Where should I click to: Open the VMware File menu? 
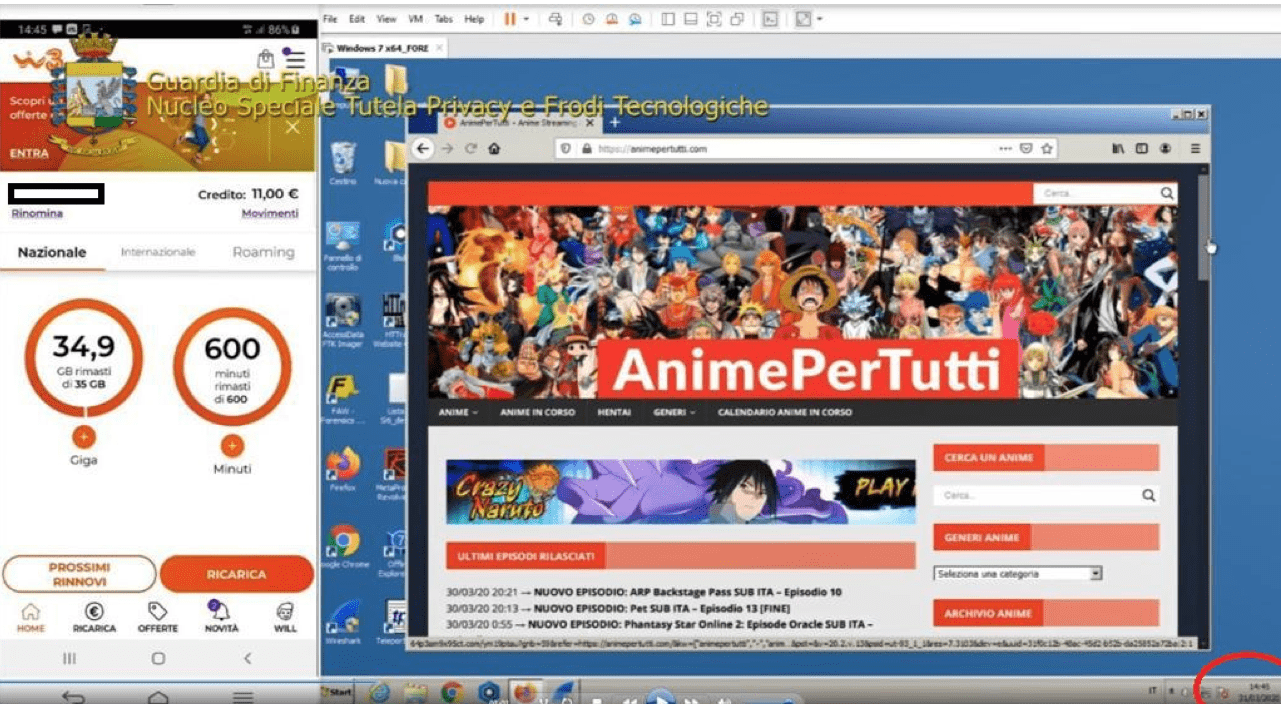[331, 19]
